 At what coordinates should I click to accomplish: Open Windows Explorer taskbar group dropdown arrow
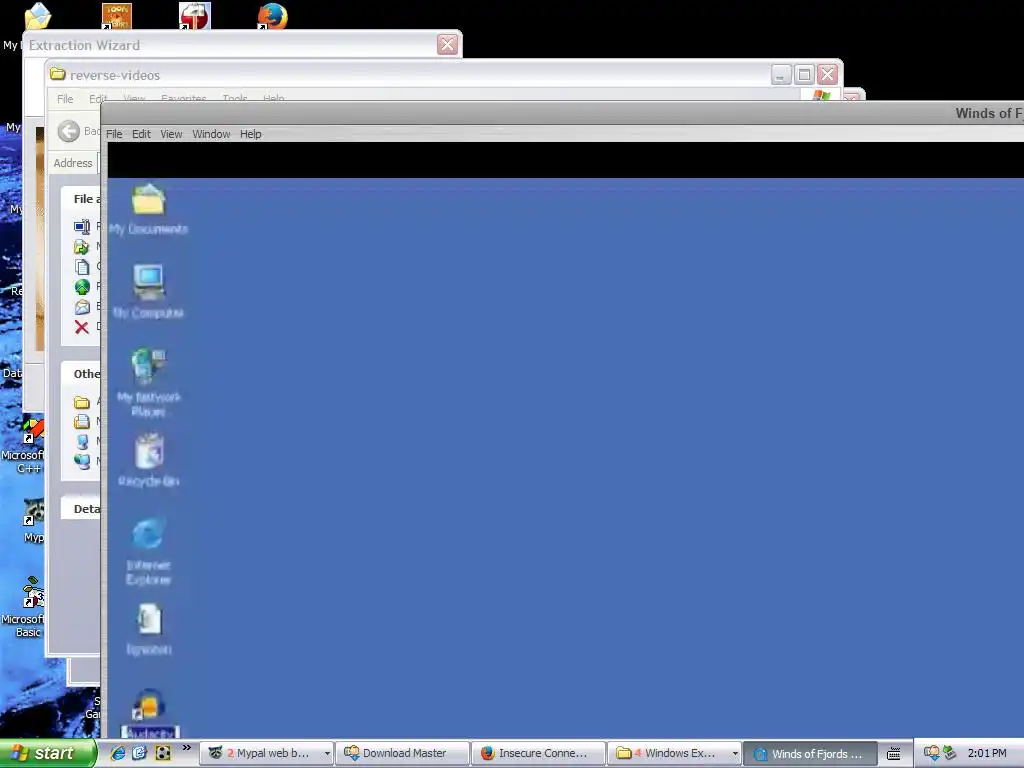click(735, 754)
